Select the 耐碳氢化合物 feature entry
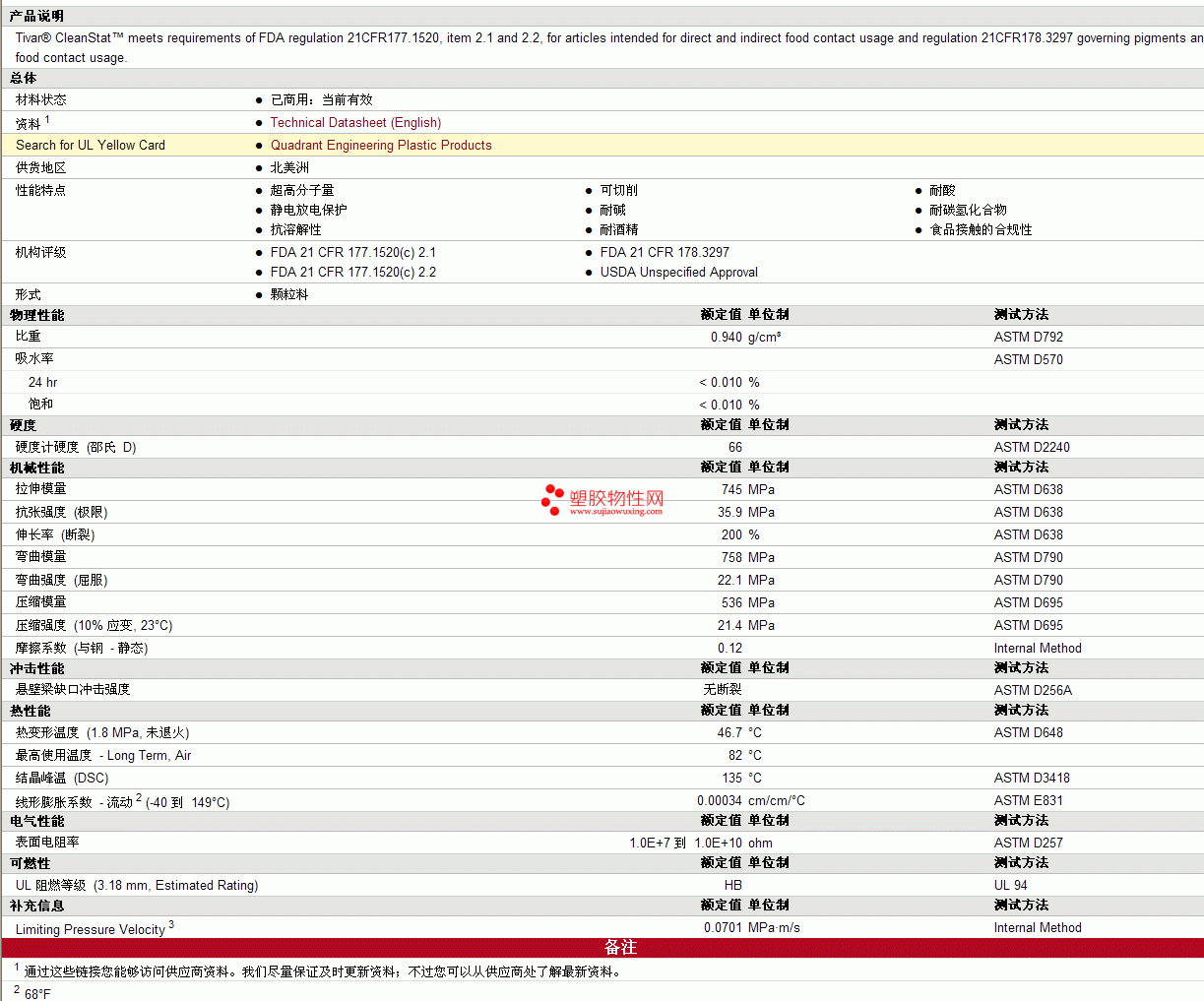 coord(969,210)
